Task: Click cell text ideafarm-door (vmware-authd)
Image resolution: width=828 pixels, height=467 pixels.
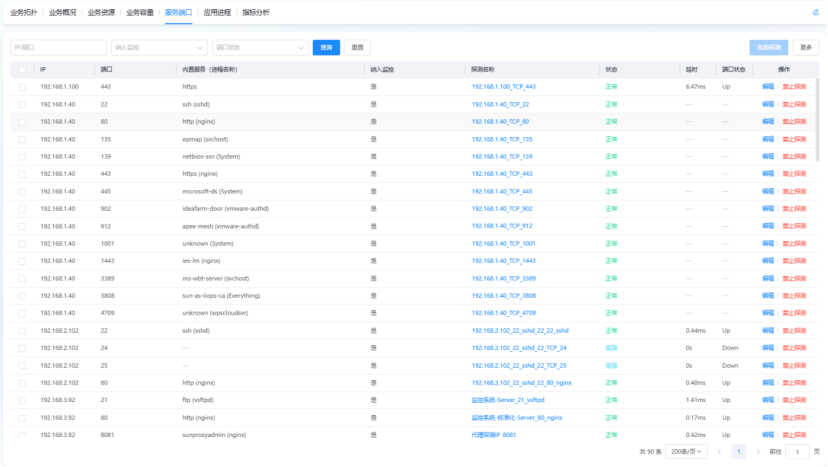Action: point(225,209)
